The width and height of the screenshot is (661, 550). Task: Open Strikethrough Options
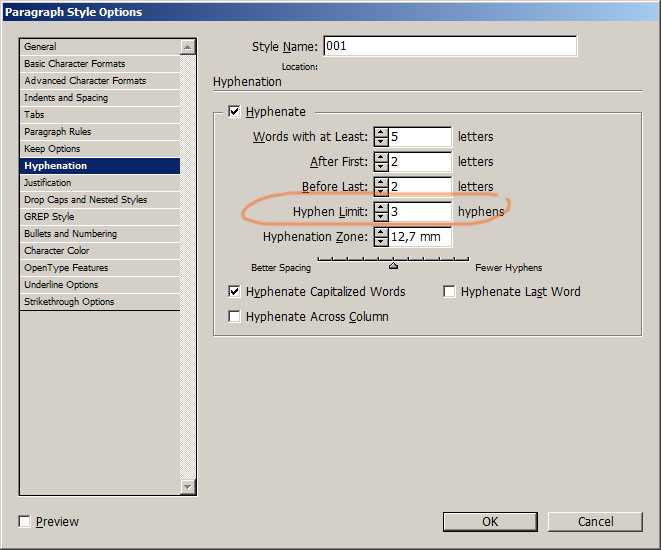(x=100, y=302)
